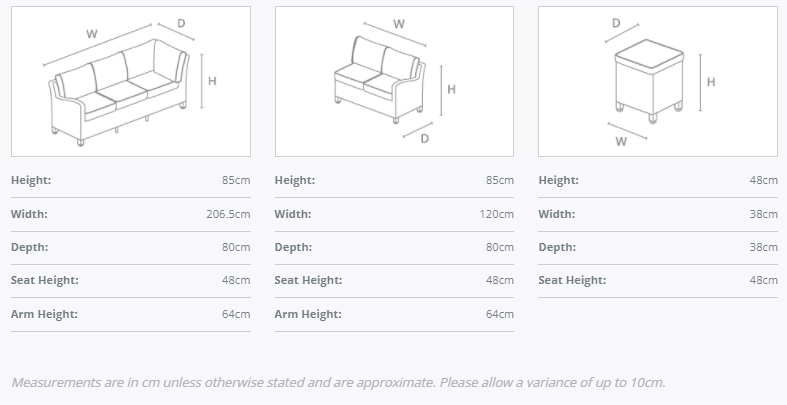Click the footstool's Depth label
Image resolution: width=787 pixels, height=405 pixels.
click(x=557, y=247)
